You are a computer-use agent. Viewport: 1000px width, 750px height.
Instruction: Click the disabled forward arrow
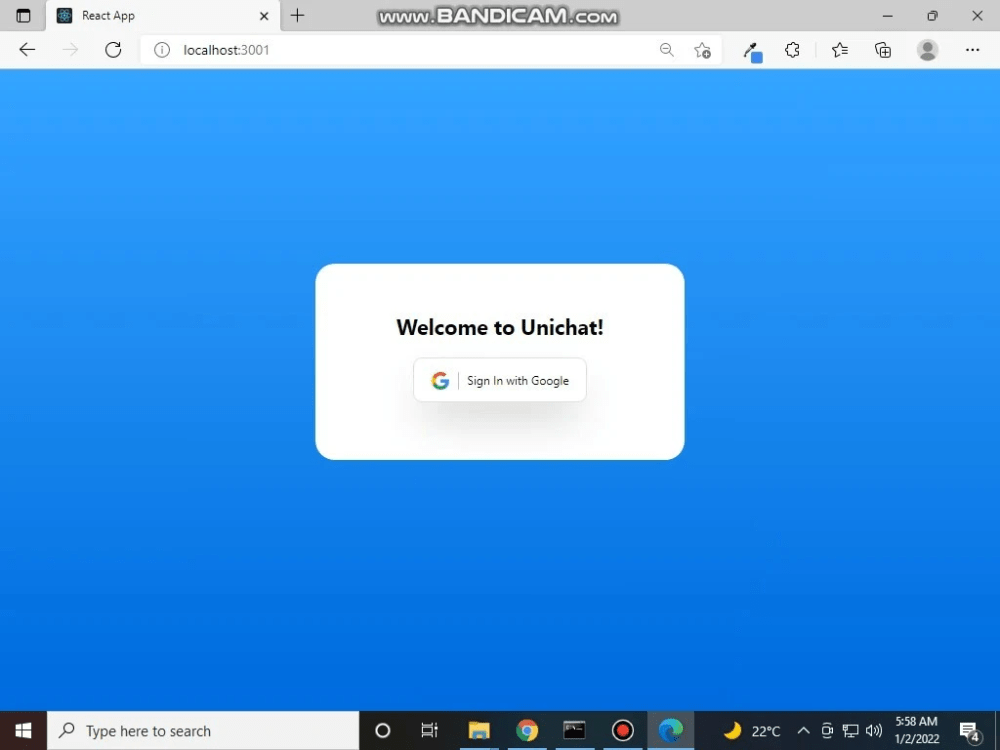(70, 50)
